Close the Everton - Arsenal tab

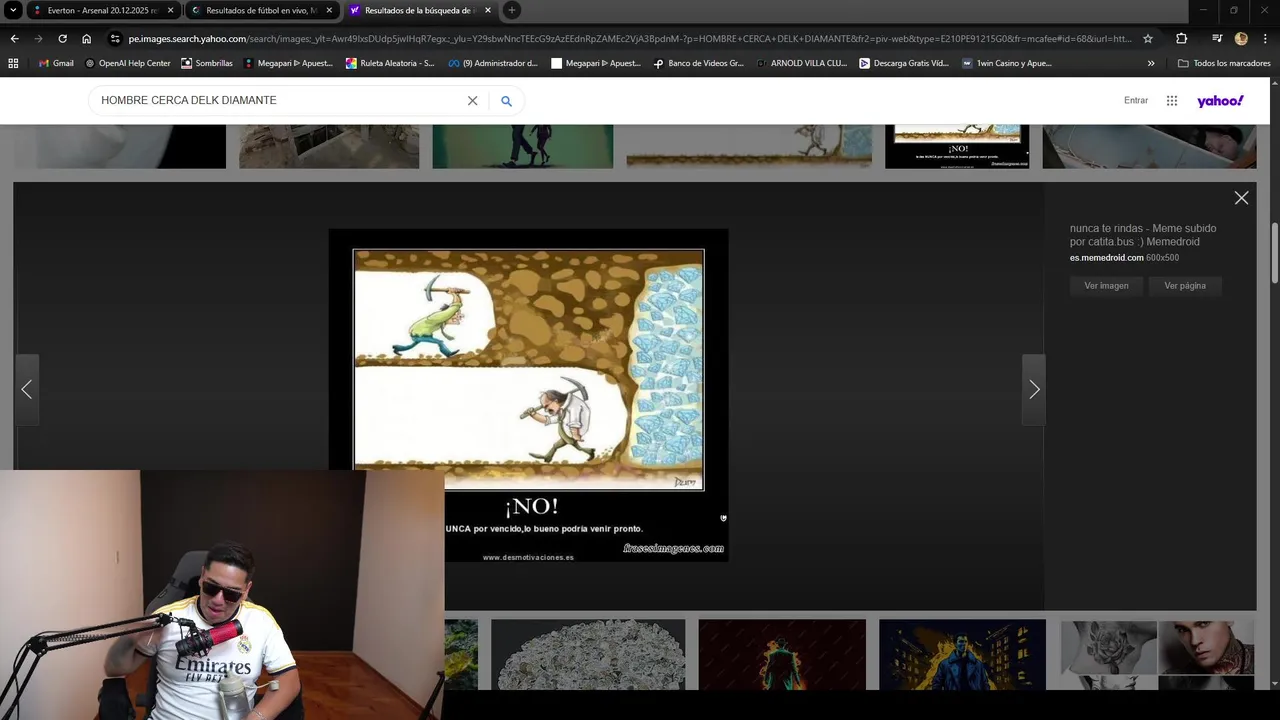click(x=170, y=10)
